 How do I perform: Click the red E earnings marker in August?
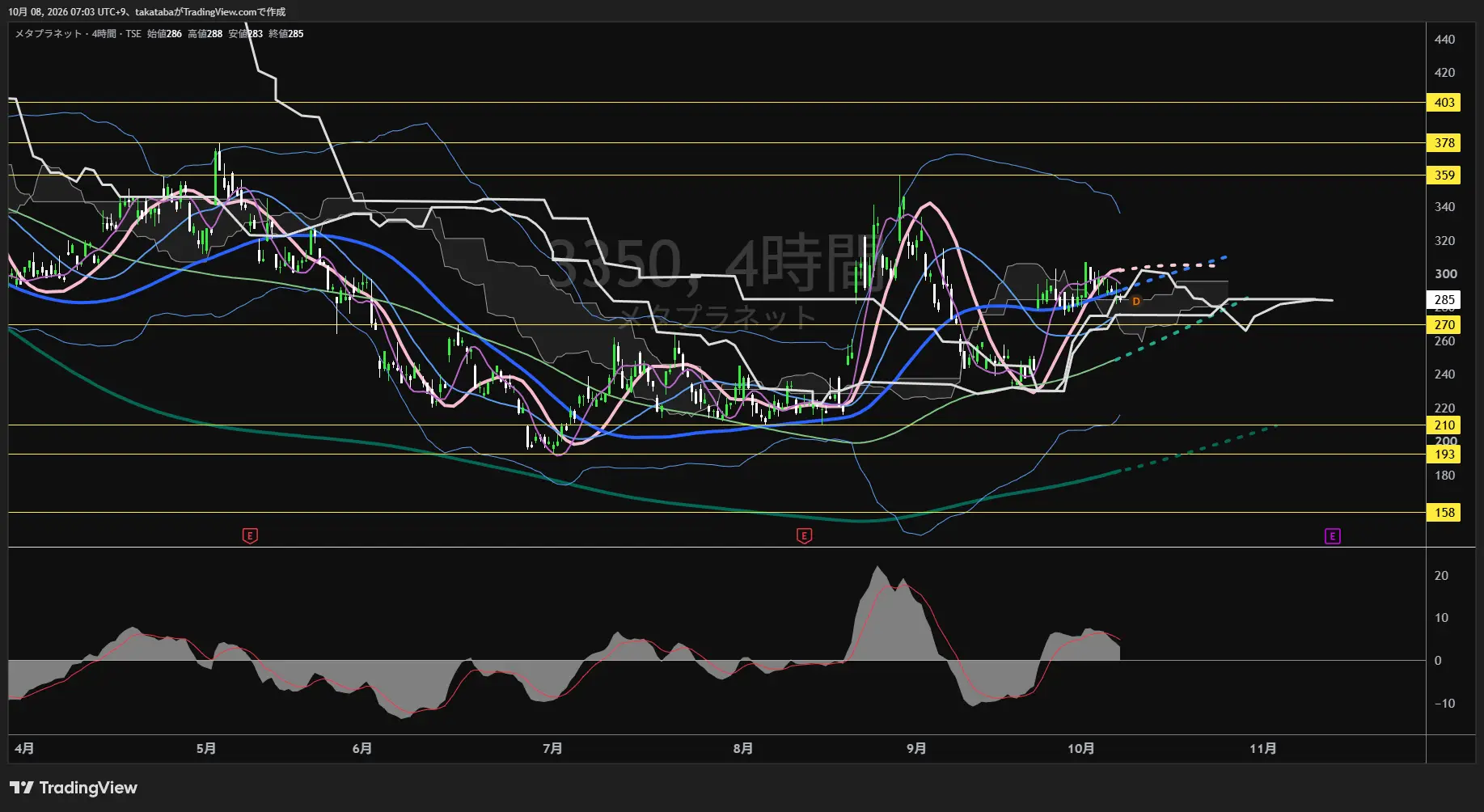click(804, 535)
